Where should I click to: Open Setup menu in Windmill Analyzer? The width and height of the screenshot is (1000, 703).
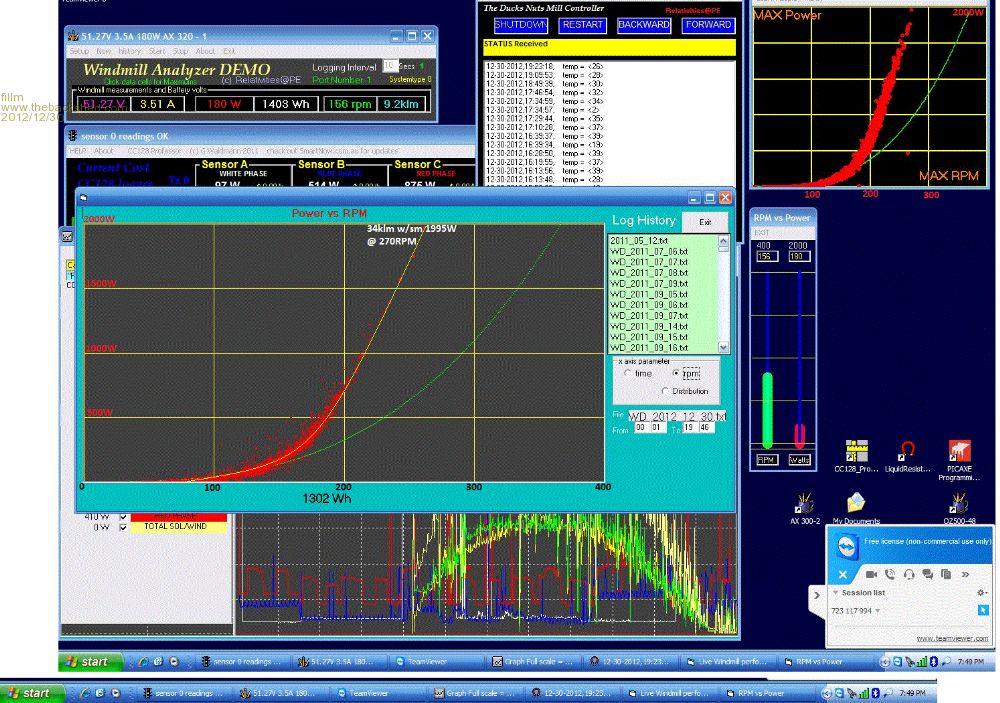click(78, 51)
